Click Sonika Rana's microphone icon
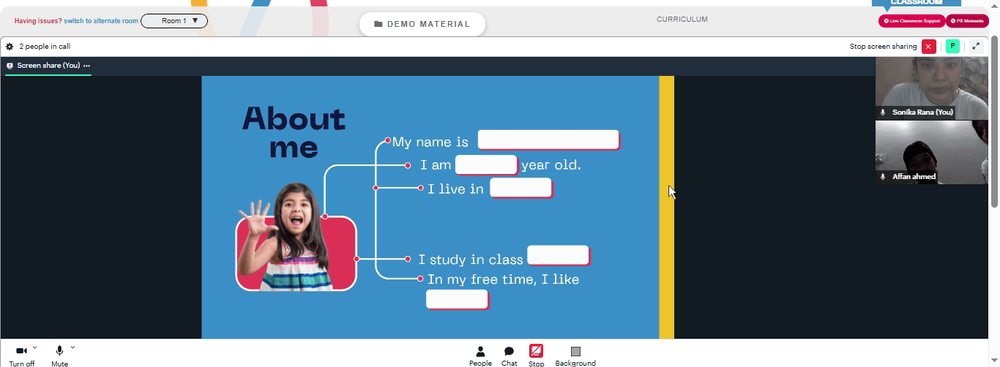Screen dimensions: 1000x367 pyautogui.click(x=883, y=112)
